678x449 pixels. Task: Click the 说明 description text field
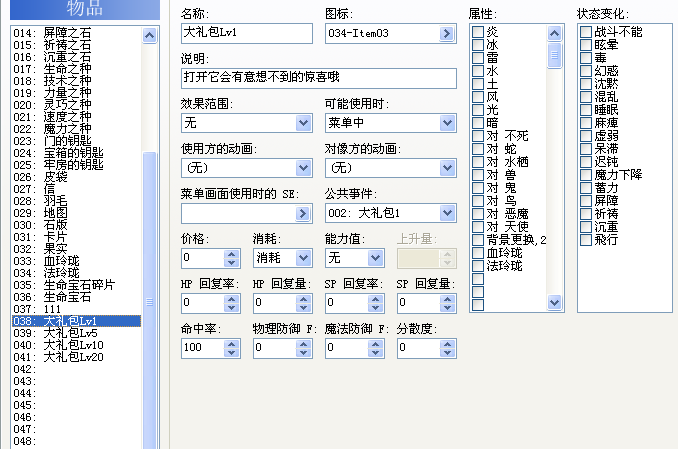[x=319, y=78]
